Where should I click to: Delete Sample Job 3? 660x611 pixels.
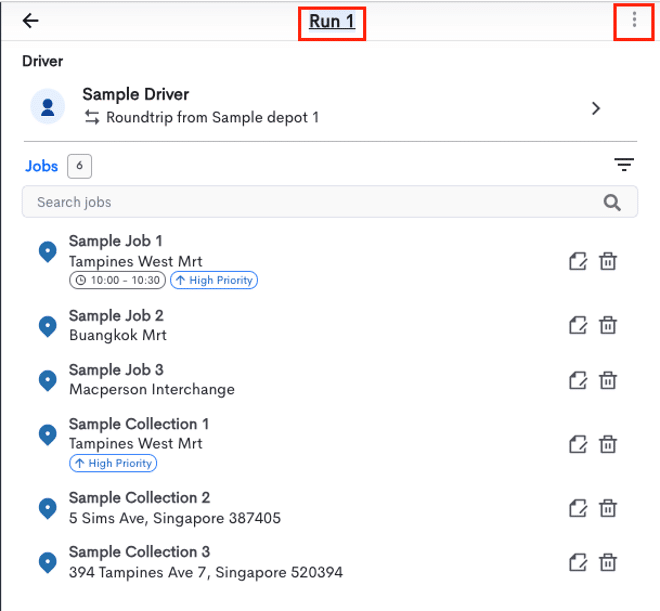coord(608,380)
